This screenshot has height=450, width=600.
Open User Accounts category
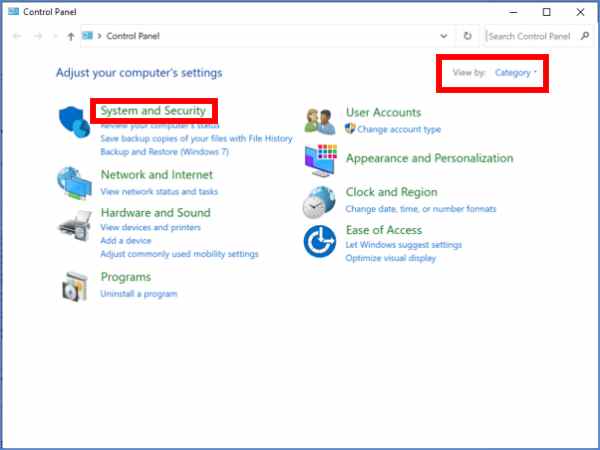pos(383,112)
